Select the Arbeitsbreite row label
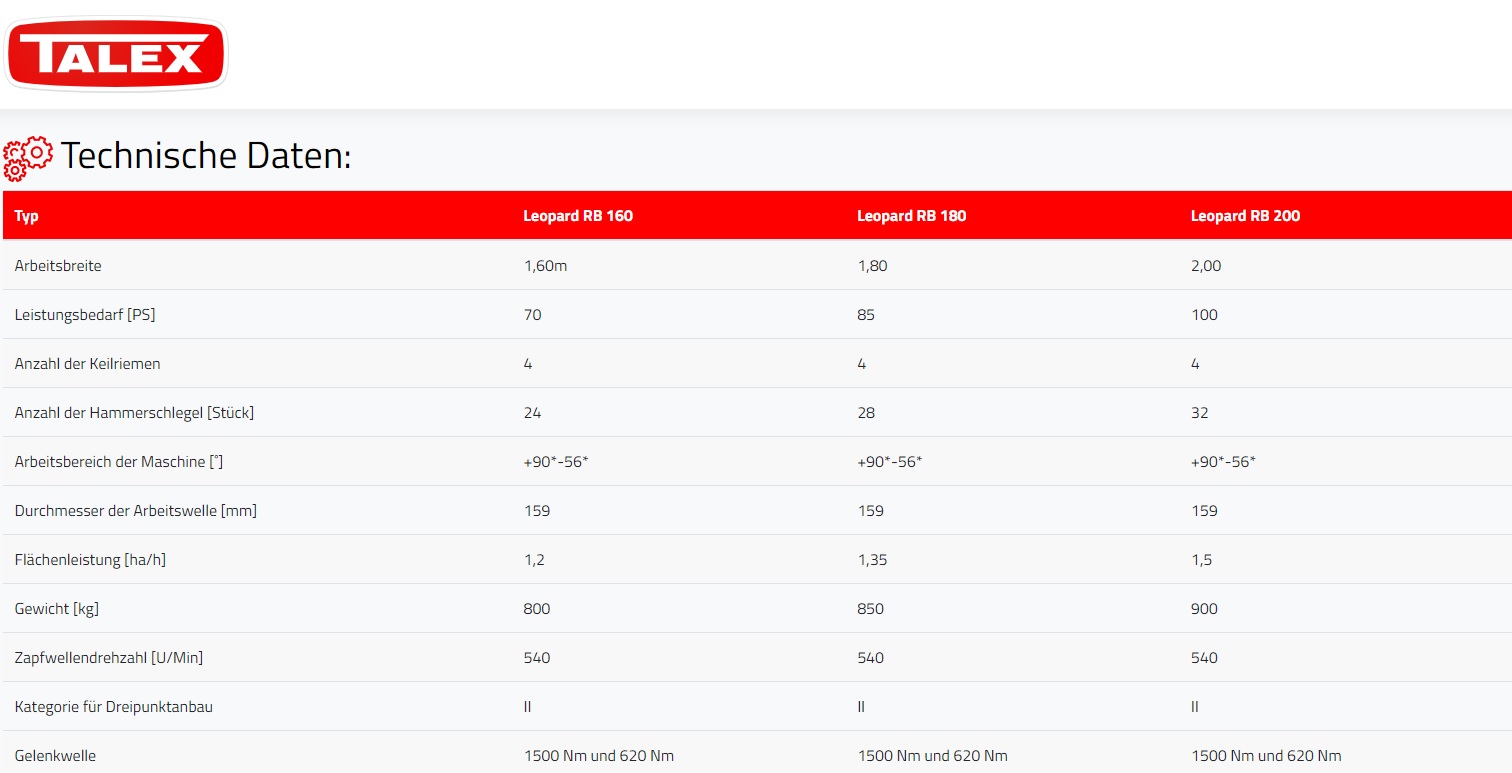The width and height of the screenshot is (1512, 773). coord(58,266)
